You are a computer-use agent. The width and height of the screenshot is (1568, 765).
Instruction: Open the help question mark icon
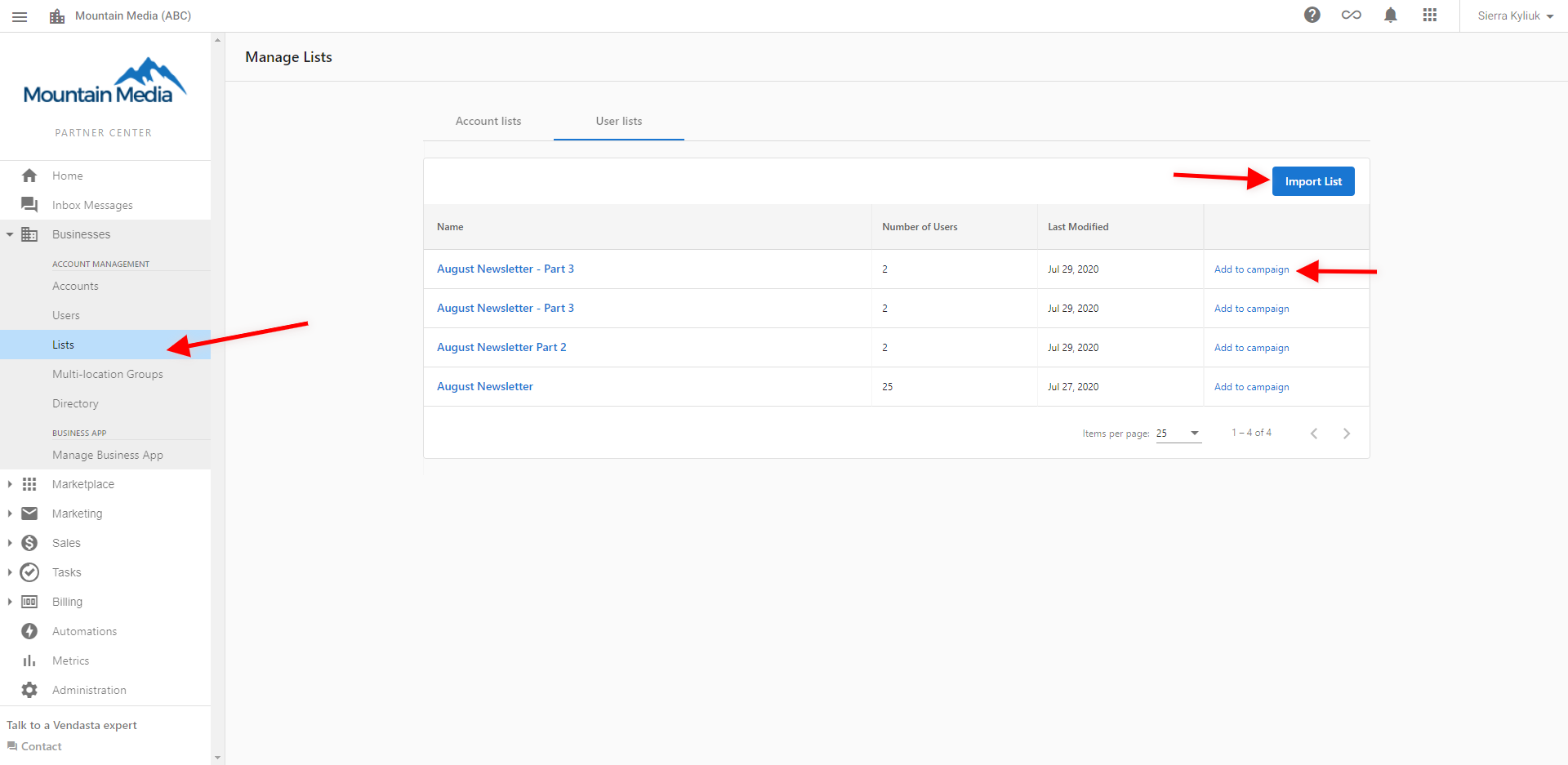[1312, 15]
